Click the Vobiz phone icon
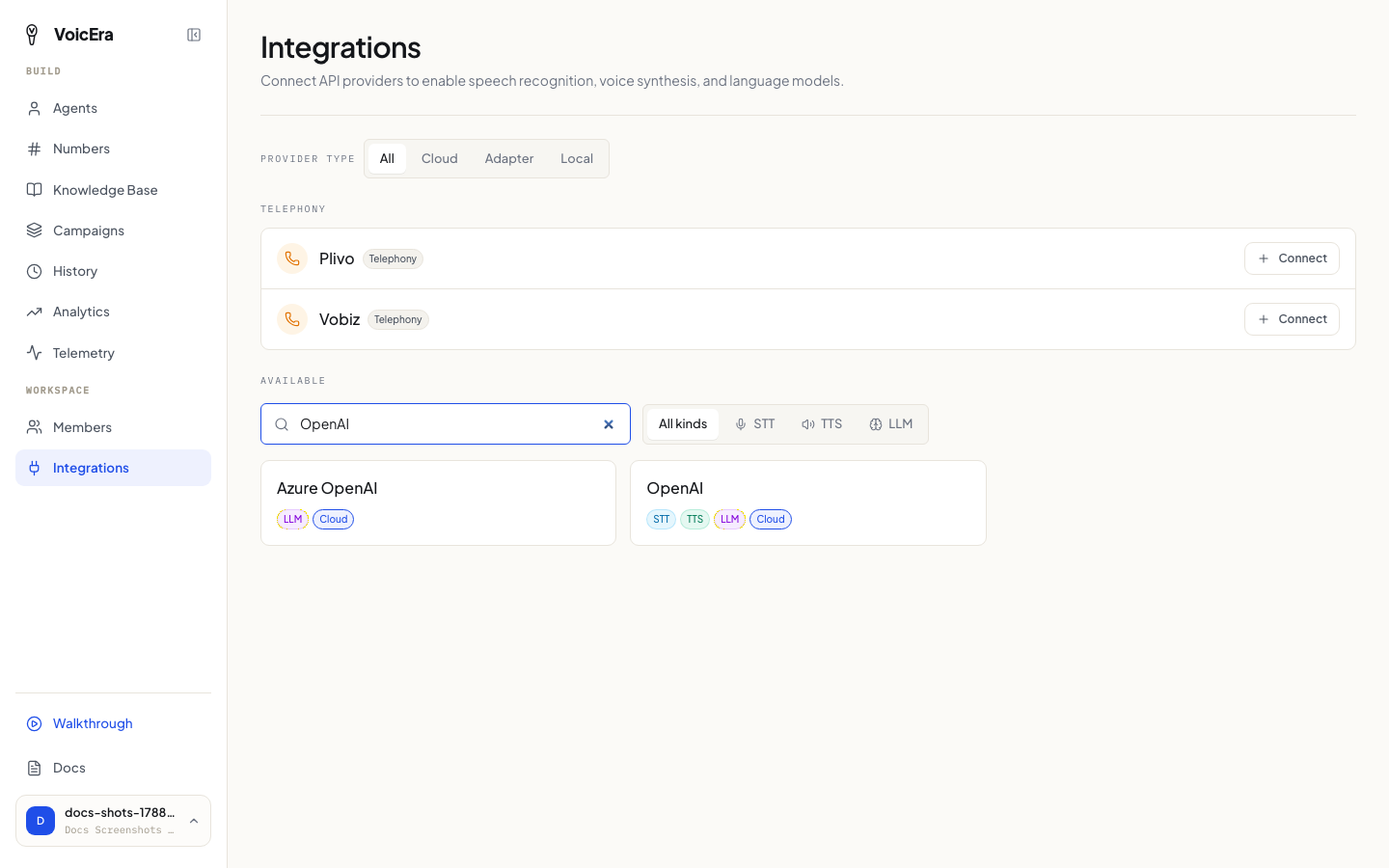The height and width of the screenshot is (868, 1389). pyautogui.click(x=292, y=319)
